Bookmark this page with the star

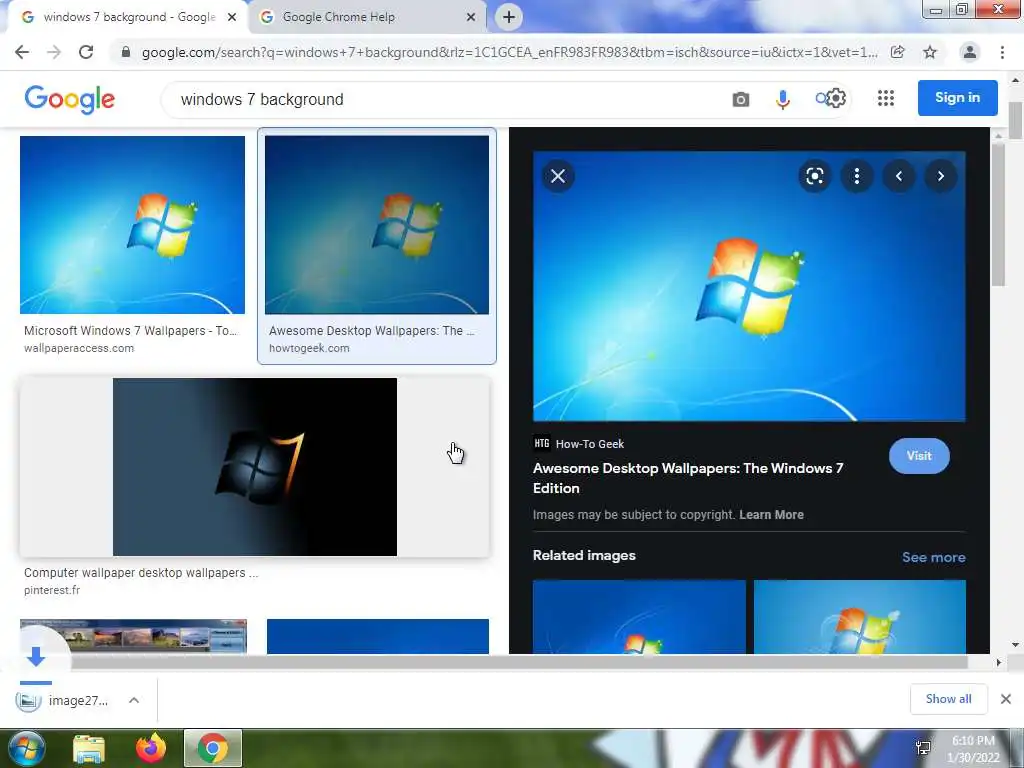click(930, 52)
